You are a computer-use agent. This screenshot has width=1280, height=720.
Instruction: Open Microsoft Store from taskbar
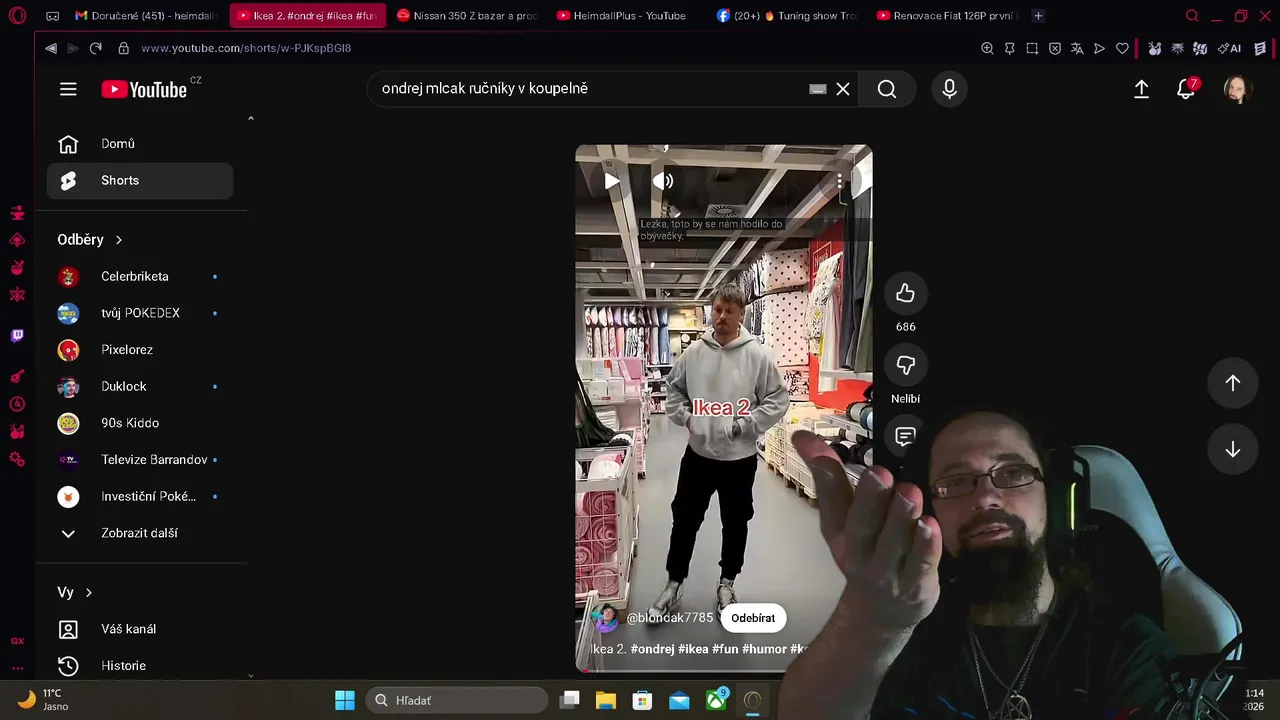click(x=642, y=700)
